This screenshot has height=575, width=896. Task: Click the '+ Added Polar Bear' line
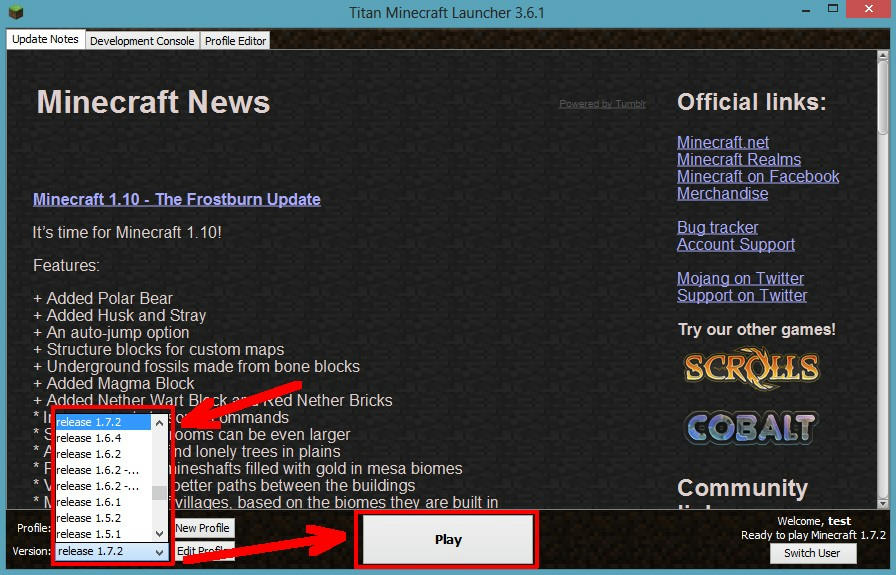point(103,298)
